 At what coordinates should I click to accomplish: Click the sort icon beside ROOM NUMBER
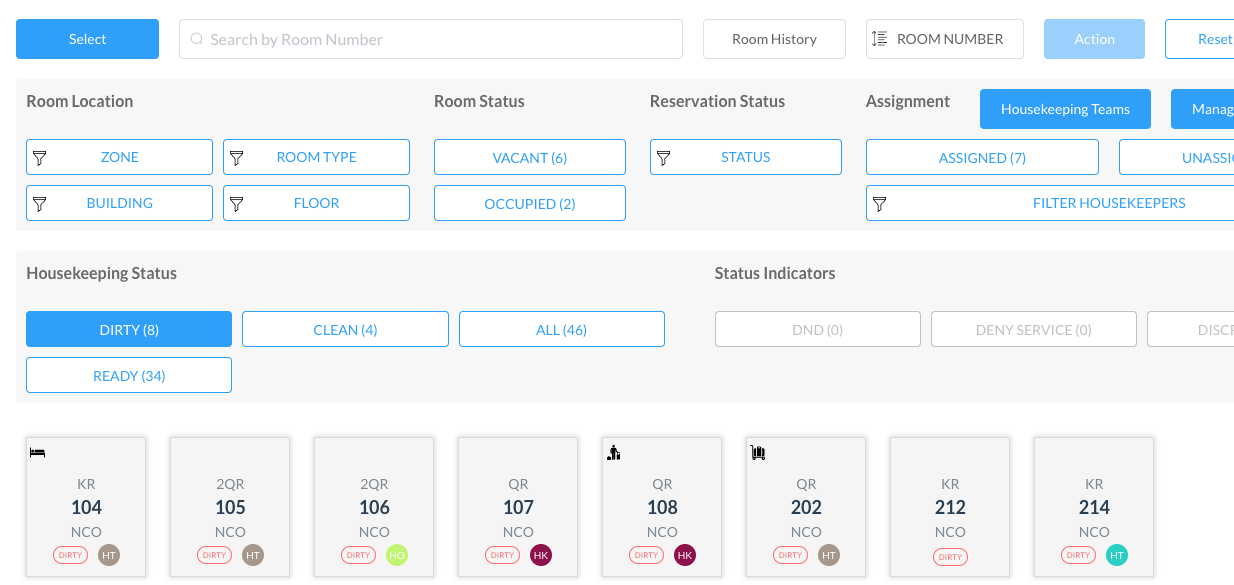tap(879, 39)
